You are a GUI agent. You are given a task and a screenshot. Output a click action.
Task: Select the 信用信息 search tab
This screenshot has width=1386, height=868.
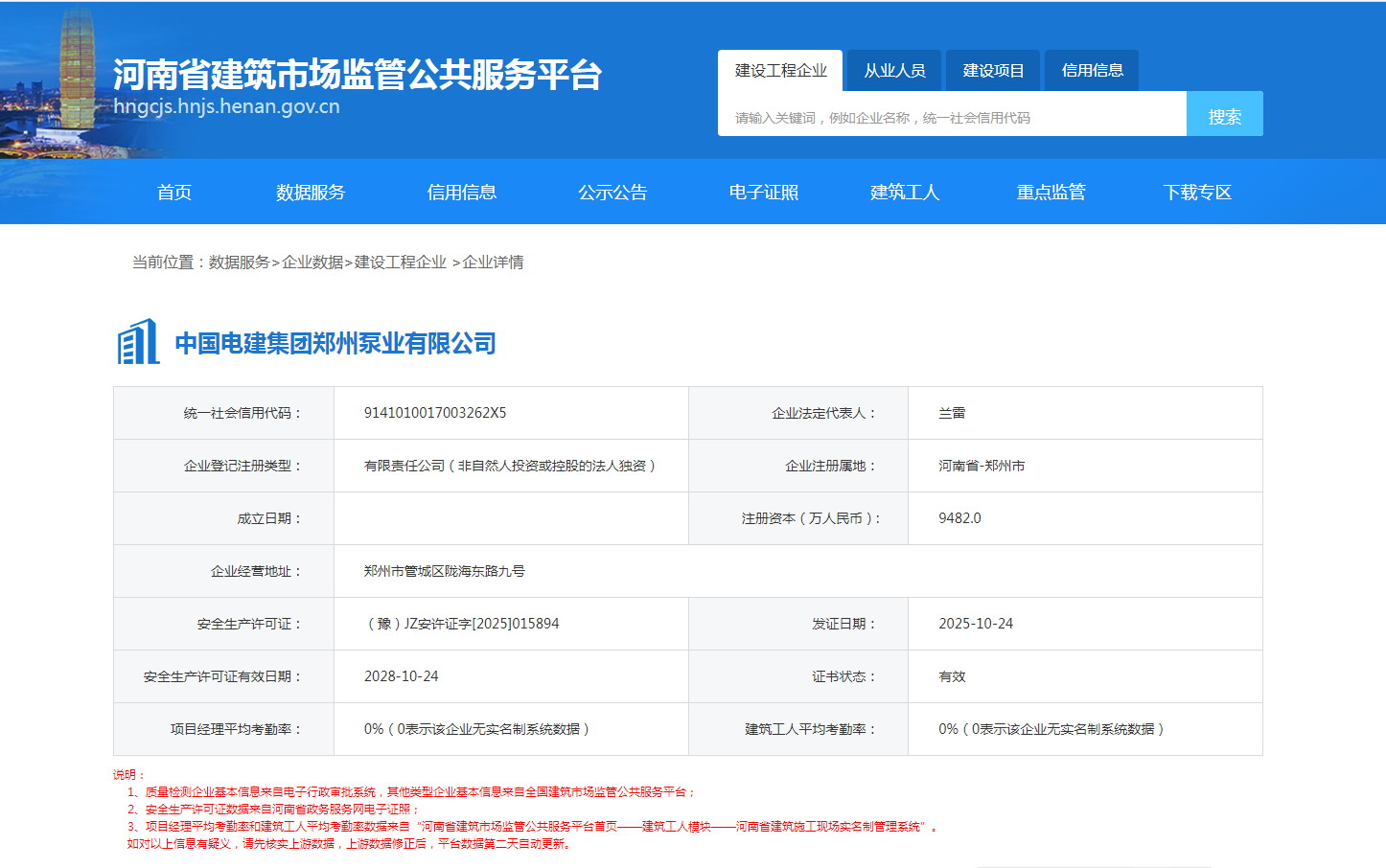1092,71
